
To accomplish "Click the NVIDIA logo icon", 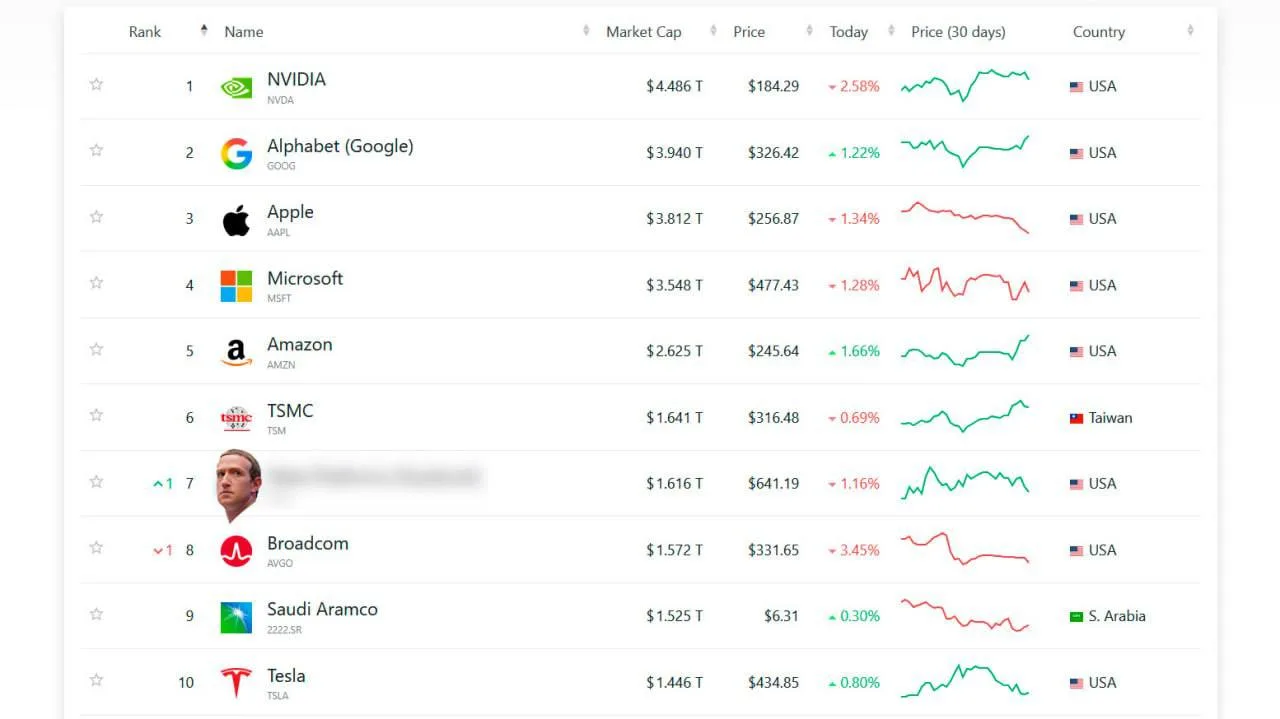I will coord(236,87).
